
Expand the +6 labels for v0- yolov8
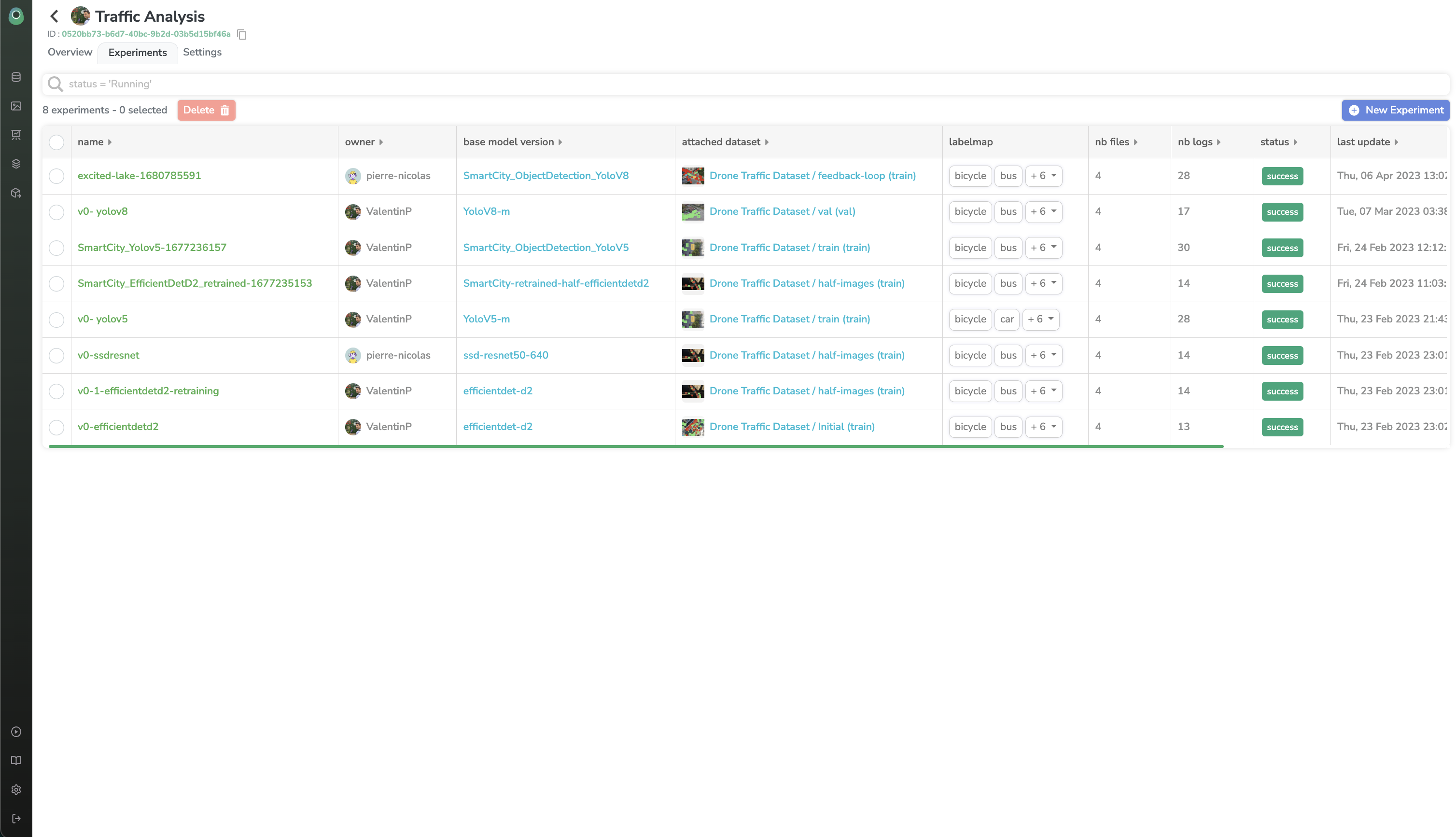tap(1043, 211)
